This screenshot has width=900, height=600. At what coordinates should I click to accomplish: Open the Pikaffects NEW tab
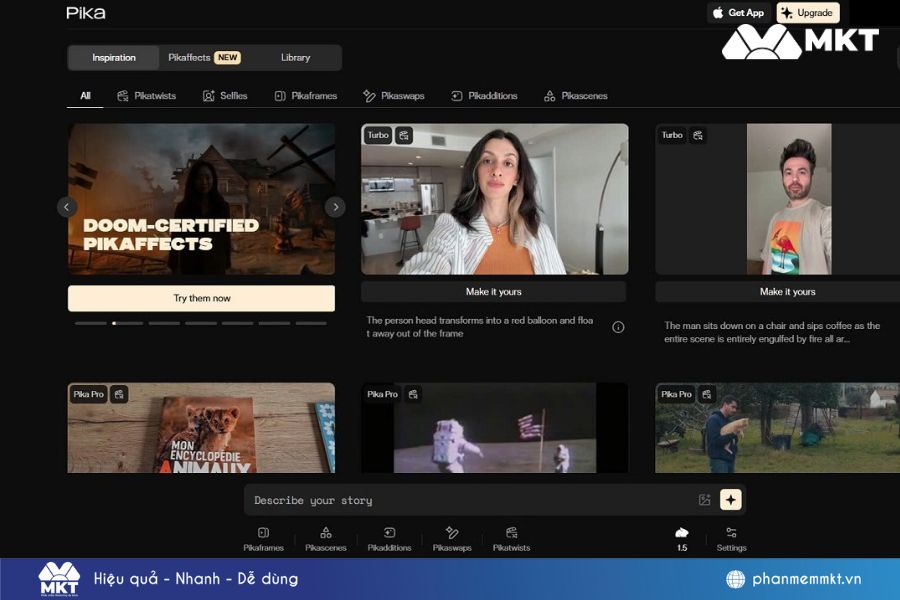click(204, 57)
